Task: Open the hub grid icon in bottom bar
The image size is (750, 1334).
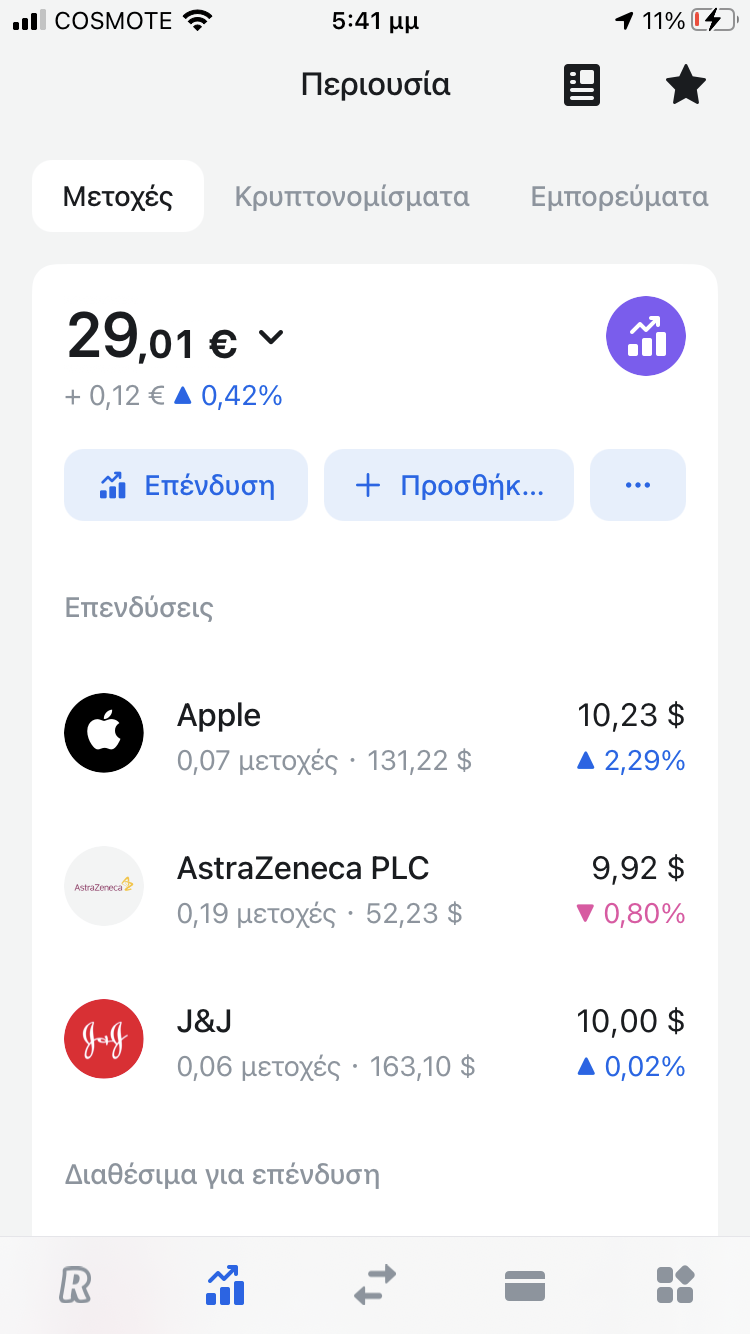Action: [x=675, y=1285]
